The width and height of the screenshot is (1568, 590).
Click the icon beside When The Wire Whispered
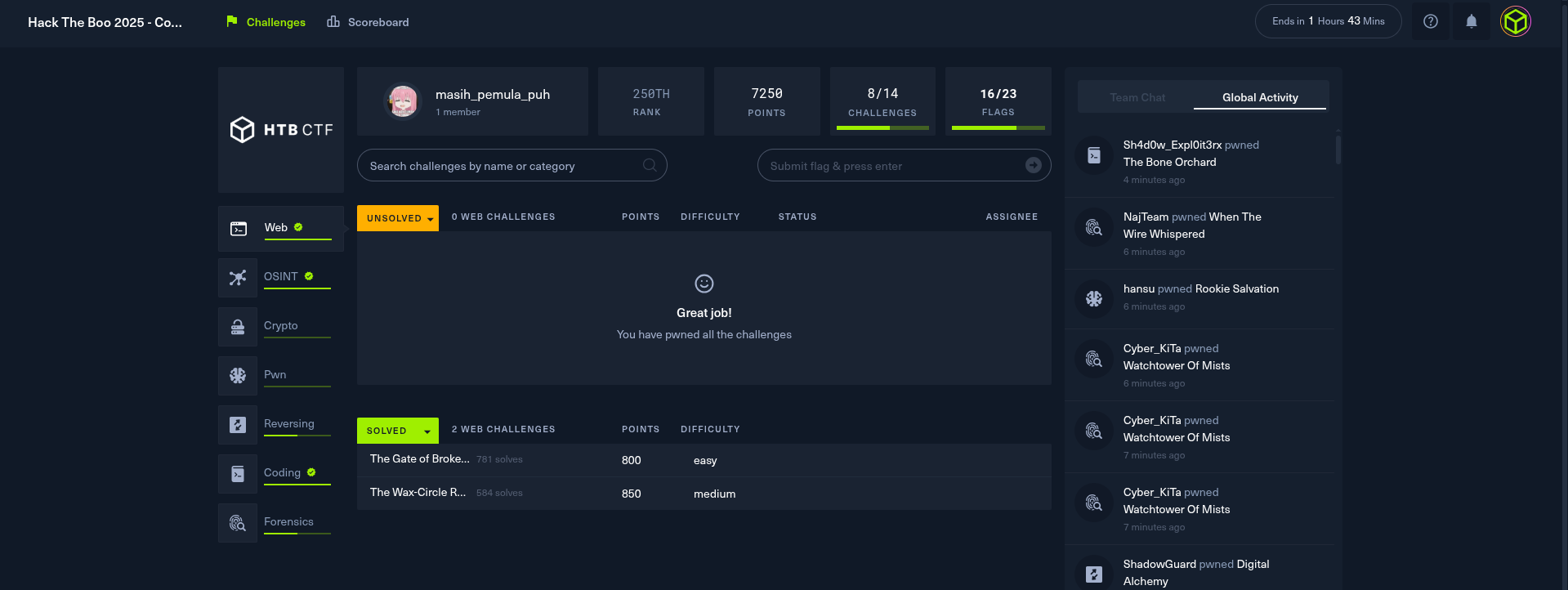(x=1094, y=227)
